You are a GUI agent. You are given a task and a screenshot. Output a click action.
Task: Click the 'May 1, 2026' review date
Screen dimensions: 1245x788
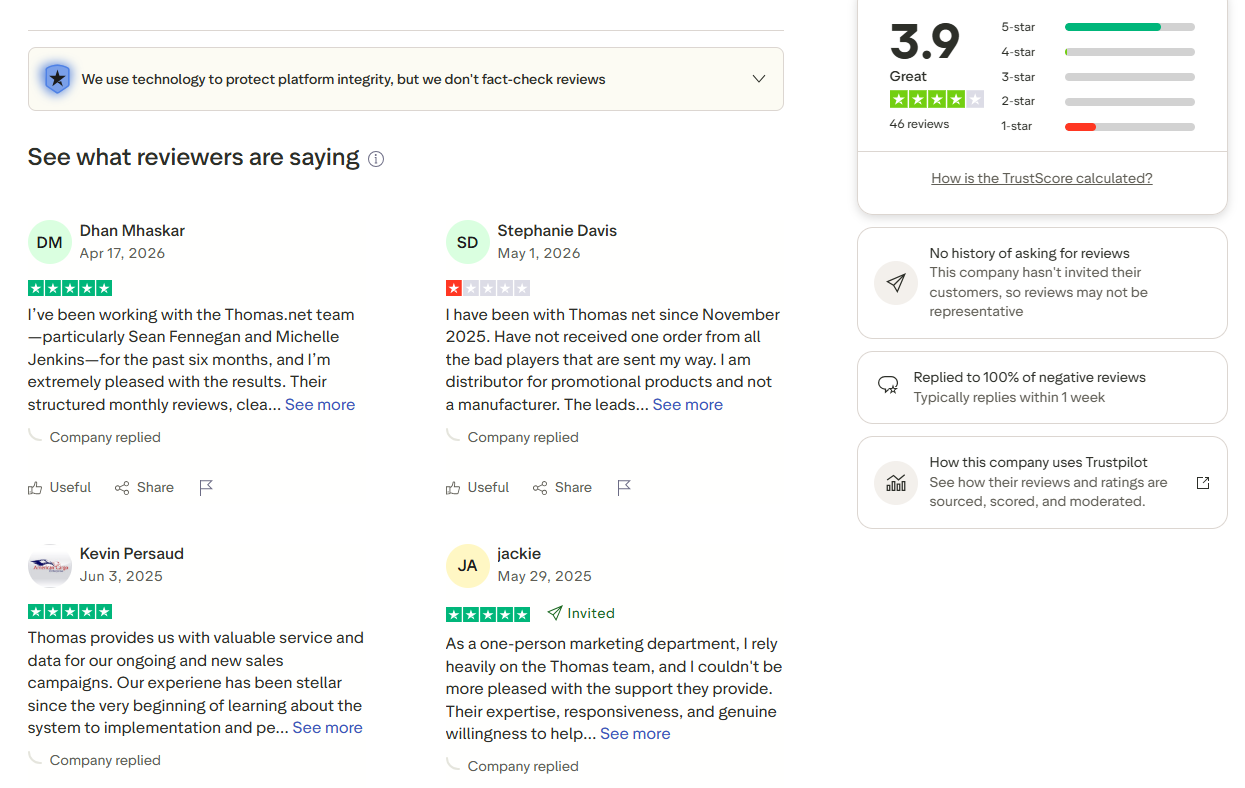[539, 254]
